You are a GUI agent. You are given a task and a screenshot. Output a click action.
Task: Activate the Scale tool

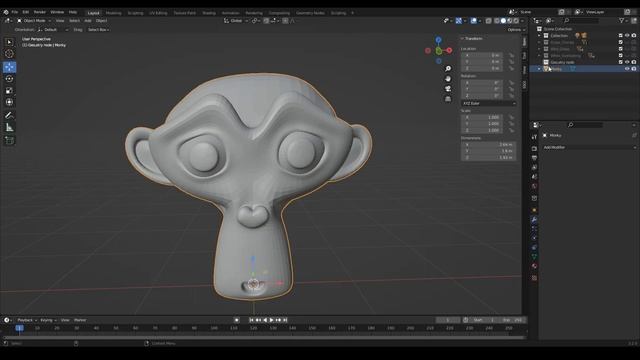pyautogui.click(x=9, y=91)
